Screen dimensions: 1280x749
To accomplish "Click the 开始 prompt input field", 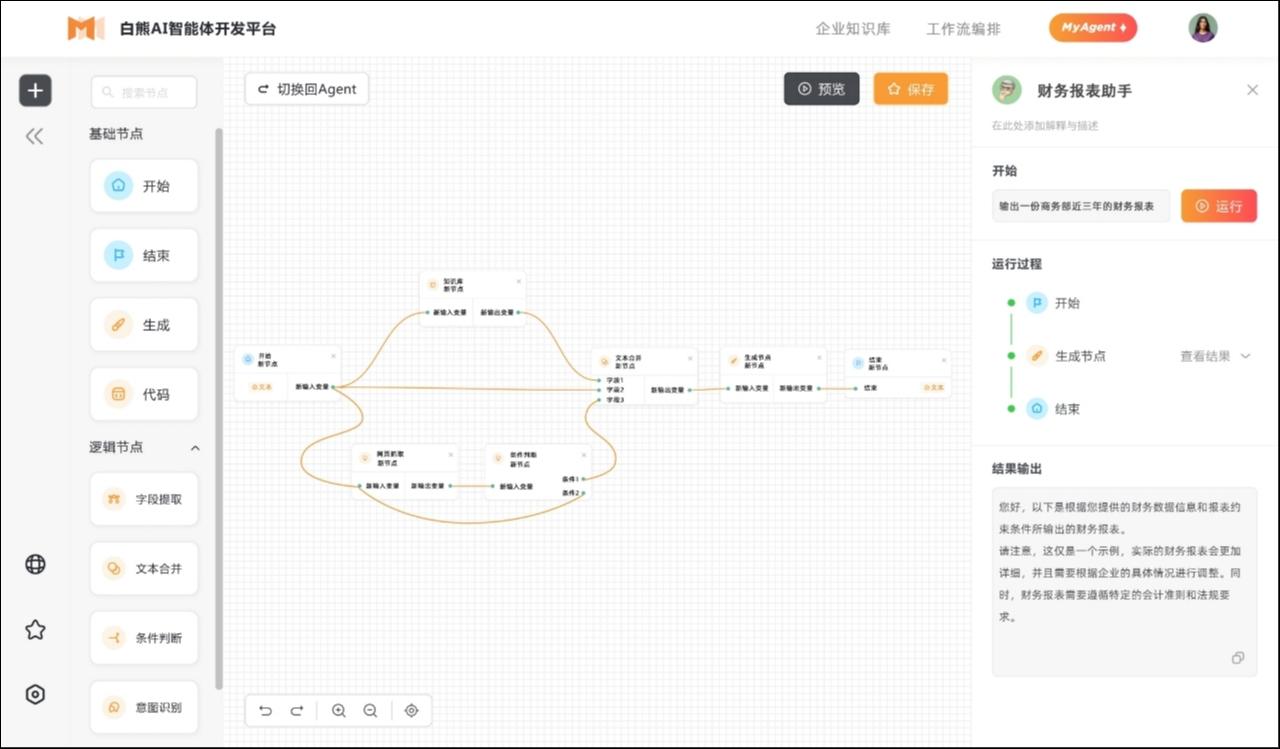I will [1081, 206].
